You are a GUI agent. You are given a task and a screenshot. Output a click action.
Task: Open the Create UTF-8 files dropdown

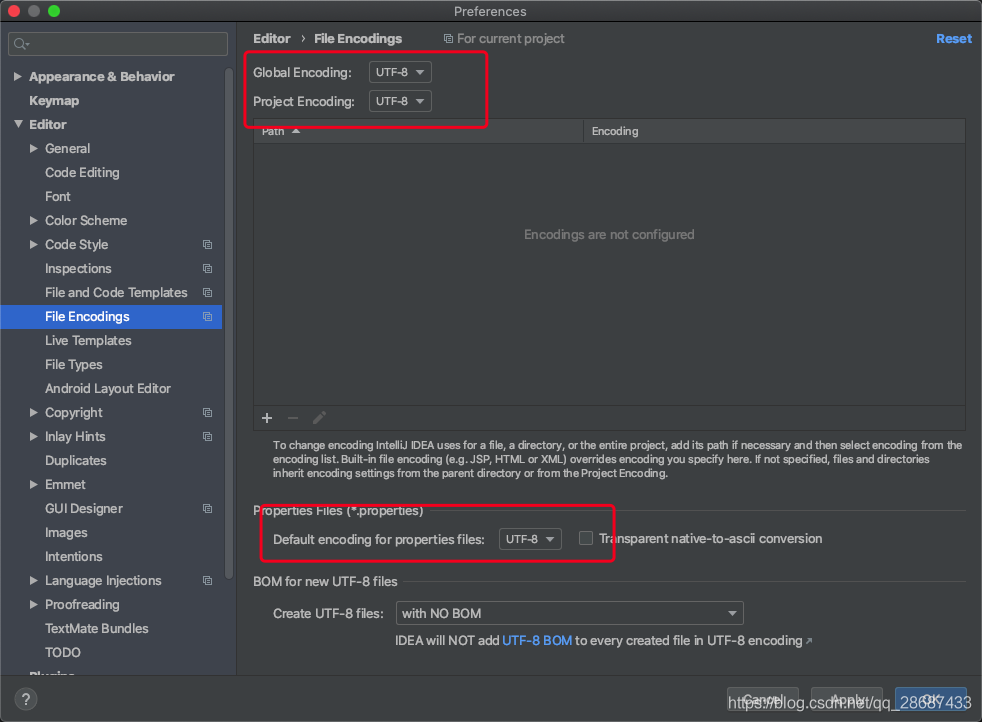(569, 613)
